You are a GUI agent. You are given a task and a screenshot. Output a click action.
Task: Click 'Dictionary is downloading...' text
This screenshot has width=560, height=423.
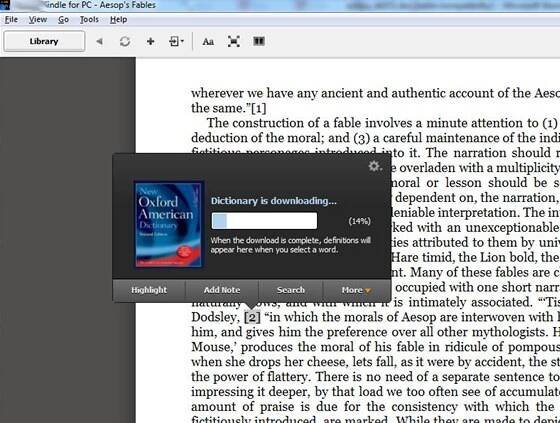click(274, 201)
